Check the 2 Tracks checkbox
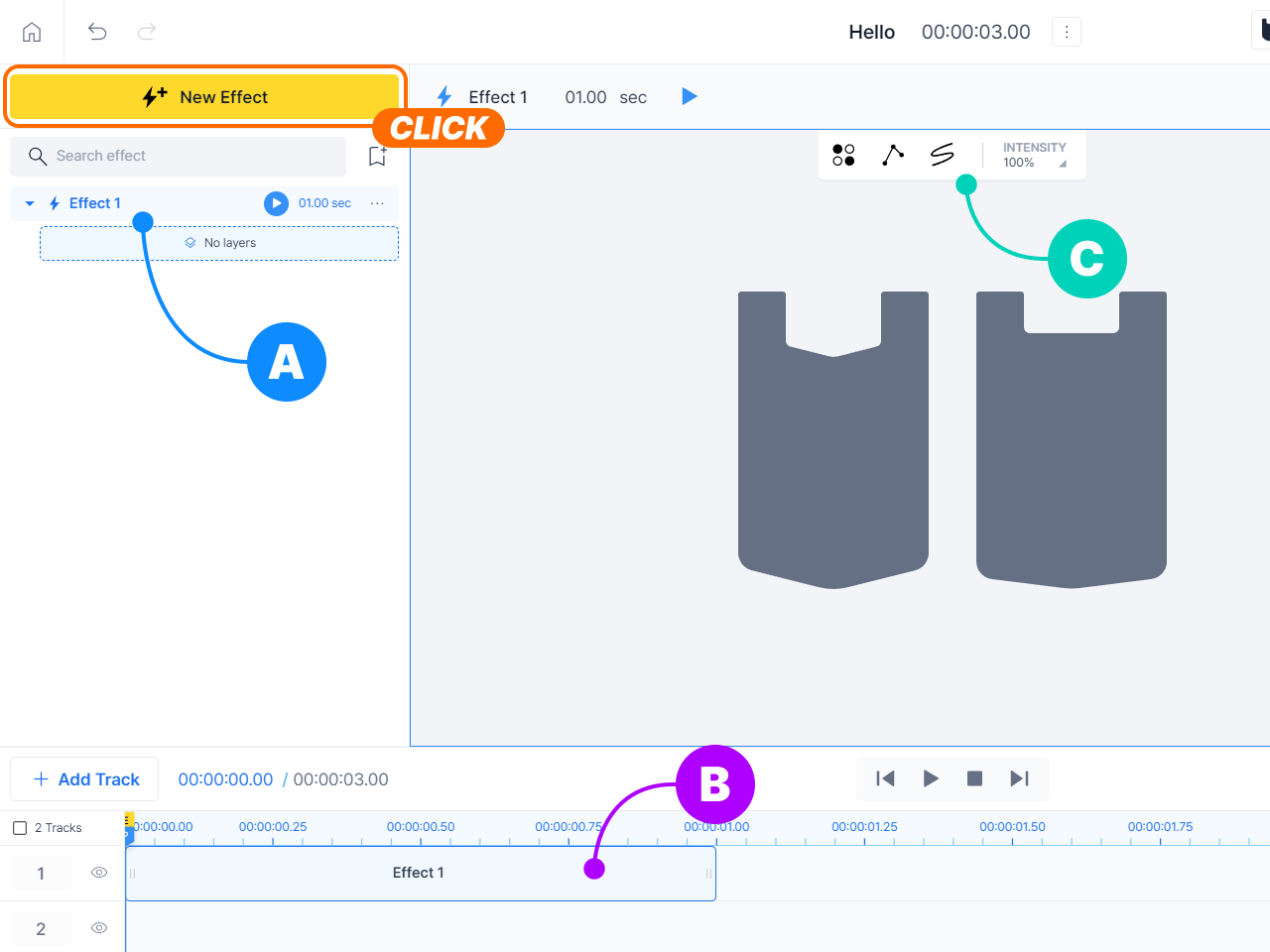 [x=20, y=828]
